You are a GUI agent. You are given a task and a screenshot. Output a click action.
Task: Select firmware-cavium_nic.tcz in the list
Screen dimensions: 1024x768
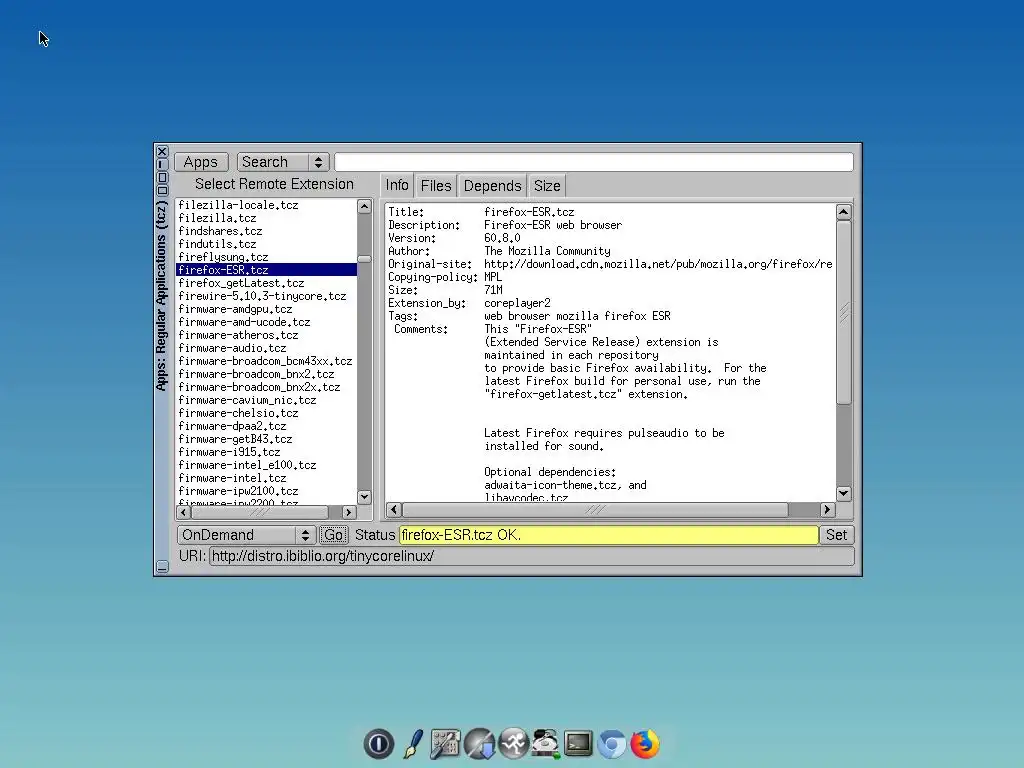click(x=266, y=400)
